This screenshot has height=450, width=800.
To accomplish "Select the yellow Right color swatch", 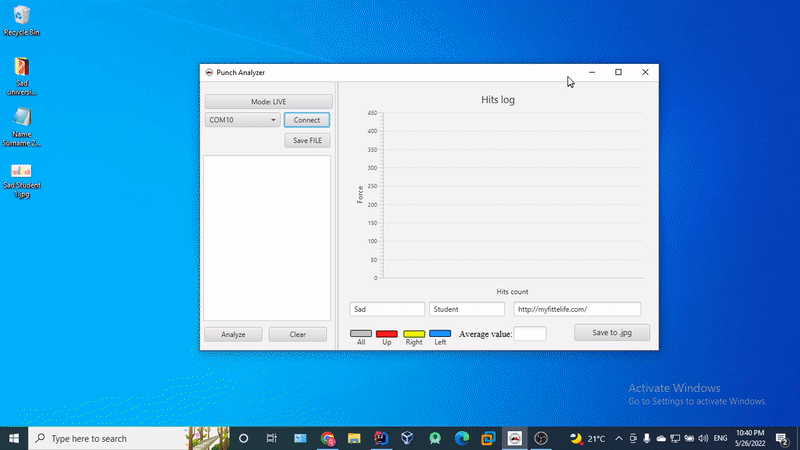I will point(414,334).
